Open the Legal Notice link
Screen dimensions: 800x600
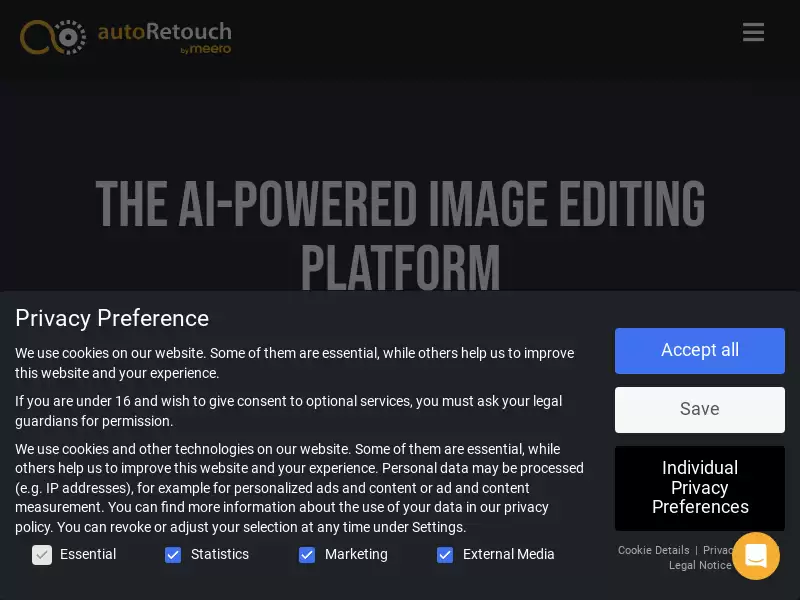click(700, 565)
